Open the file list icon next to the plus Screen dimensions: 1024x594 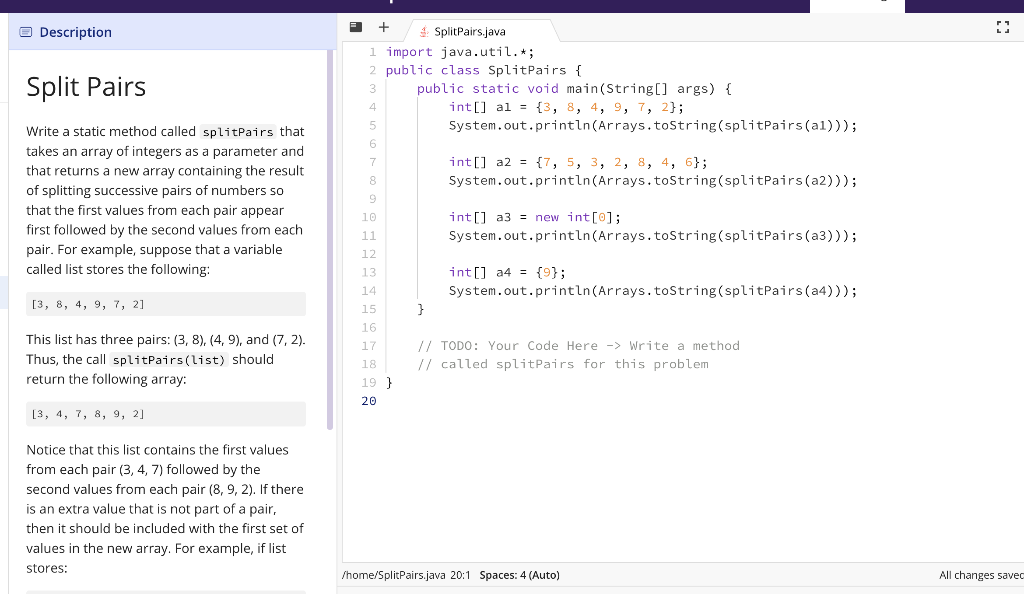coord(355,27)
